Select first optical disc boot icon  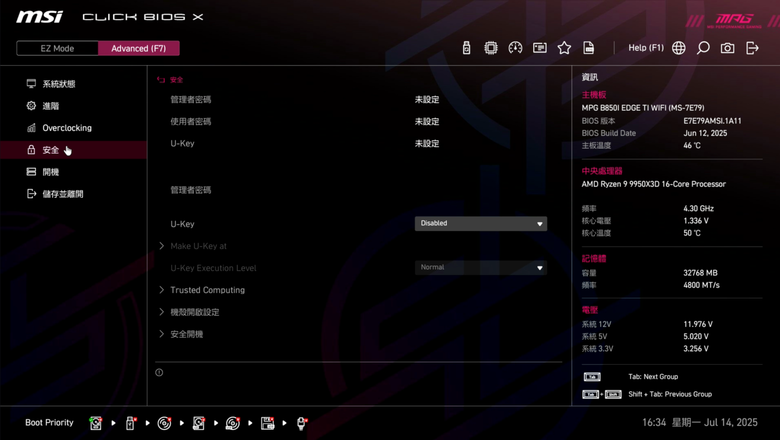pos(164,423)
